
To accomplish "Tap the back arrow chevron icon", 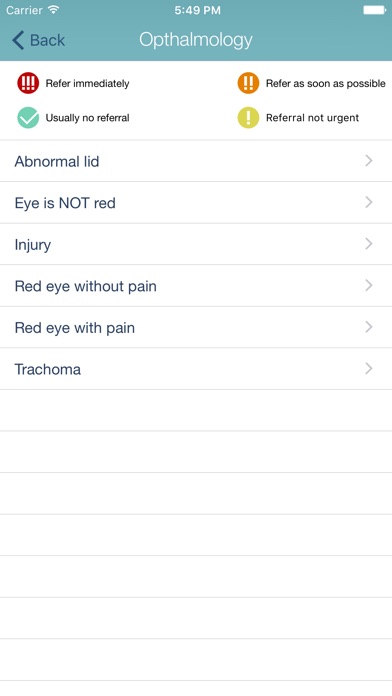I will [18, 40].
